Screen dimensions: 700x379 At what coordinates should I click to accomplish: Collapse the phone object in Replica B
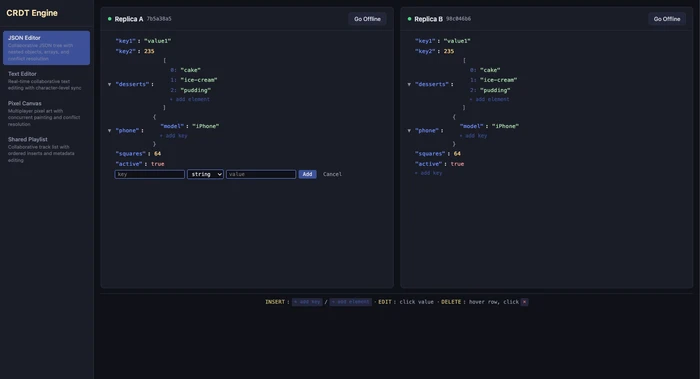pyautogui.click(x=409, y=130)
